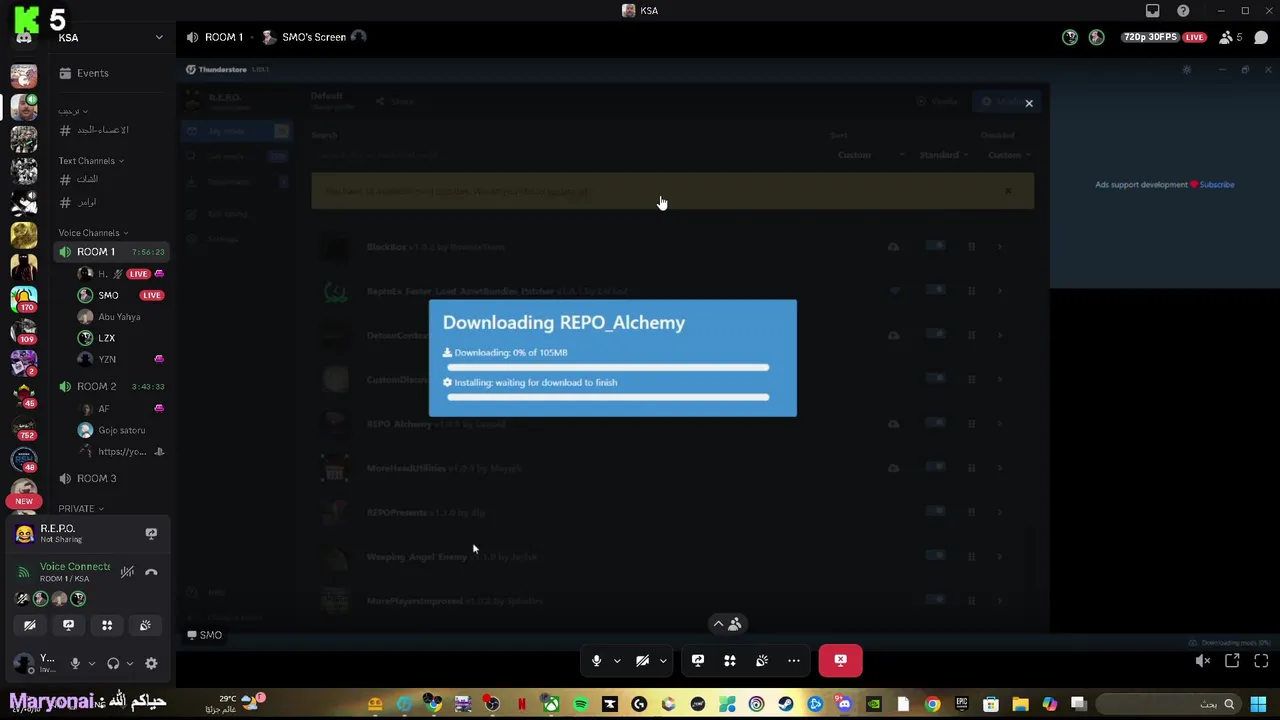Open user AF in ROOM 2
Screen dimensions: 1280x720
[x=104, y=409]
